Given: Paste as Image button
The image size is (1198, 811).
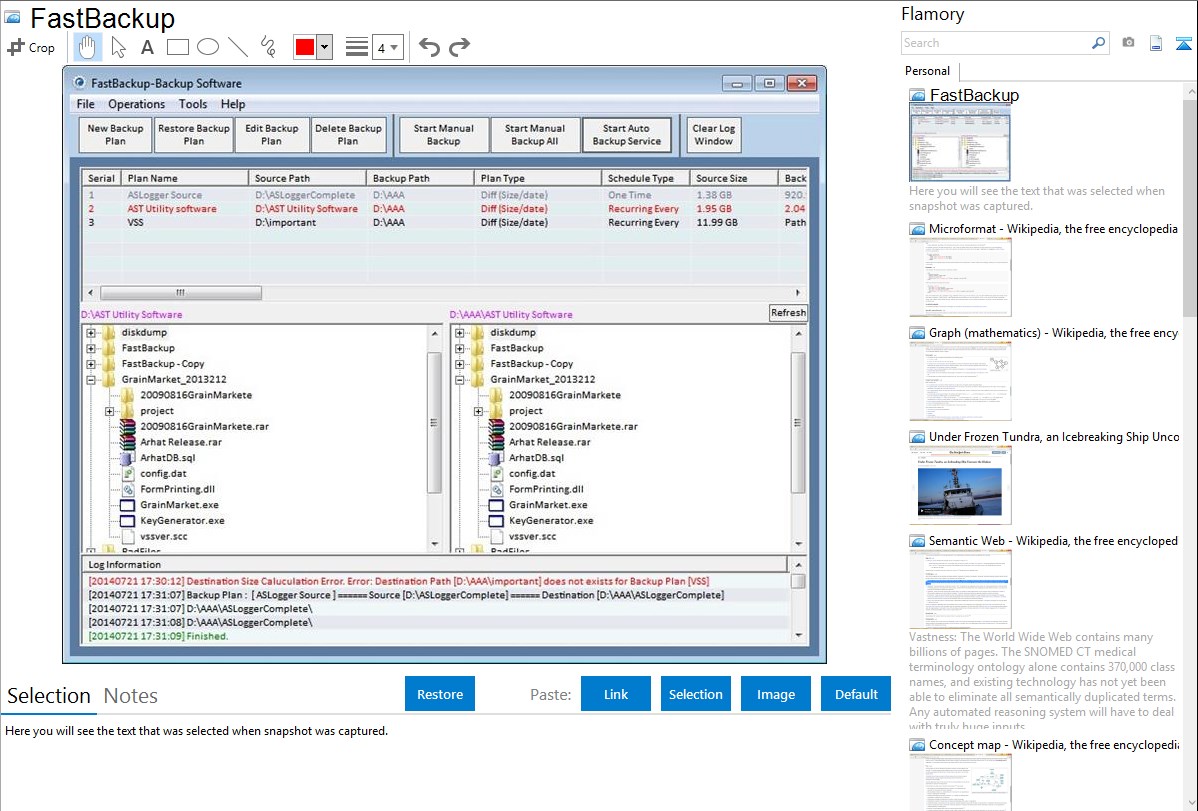Looking at the screenshot, I should 776,694.
